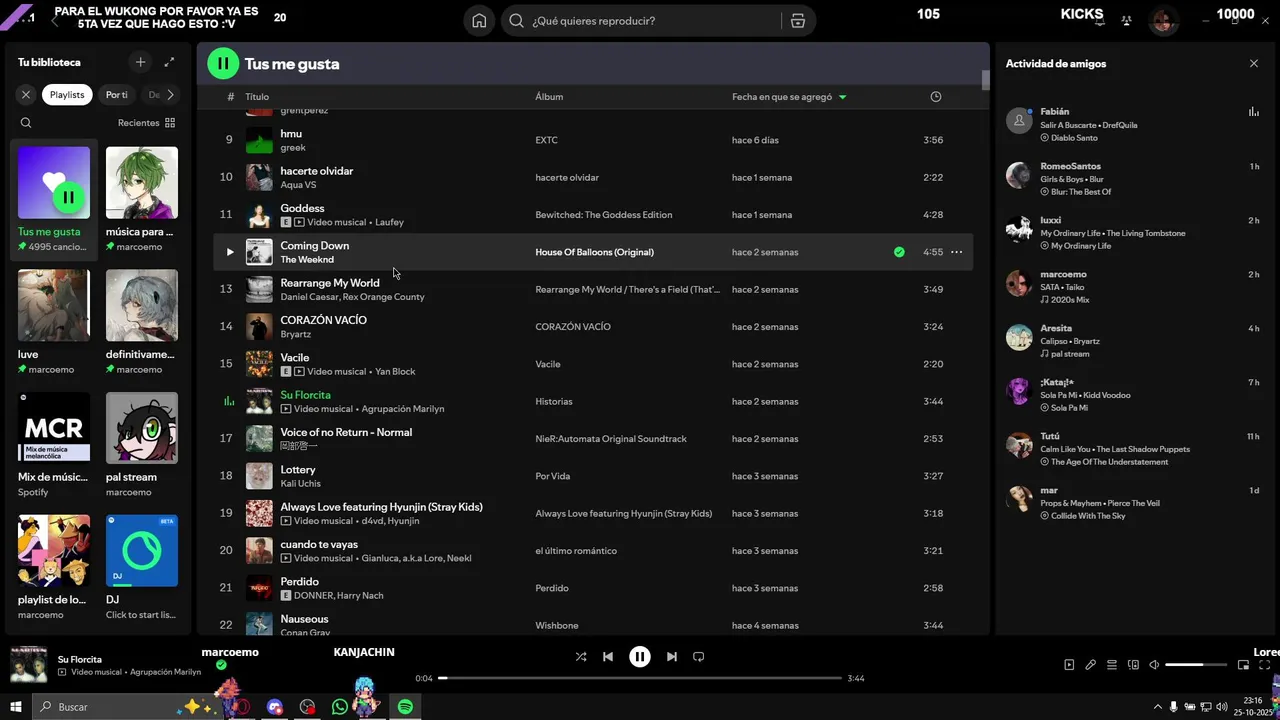Mute the Spotify volume speaker icon
The image size is (1280, 720).
click(x=1154, y=665)
